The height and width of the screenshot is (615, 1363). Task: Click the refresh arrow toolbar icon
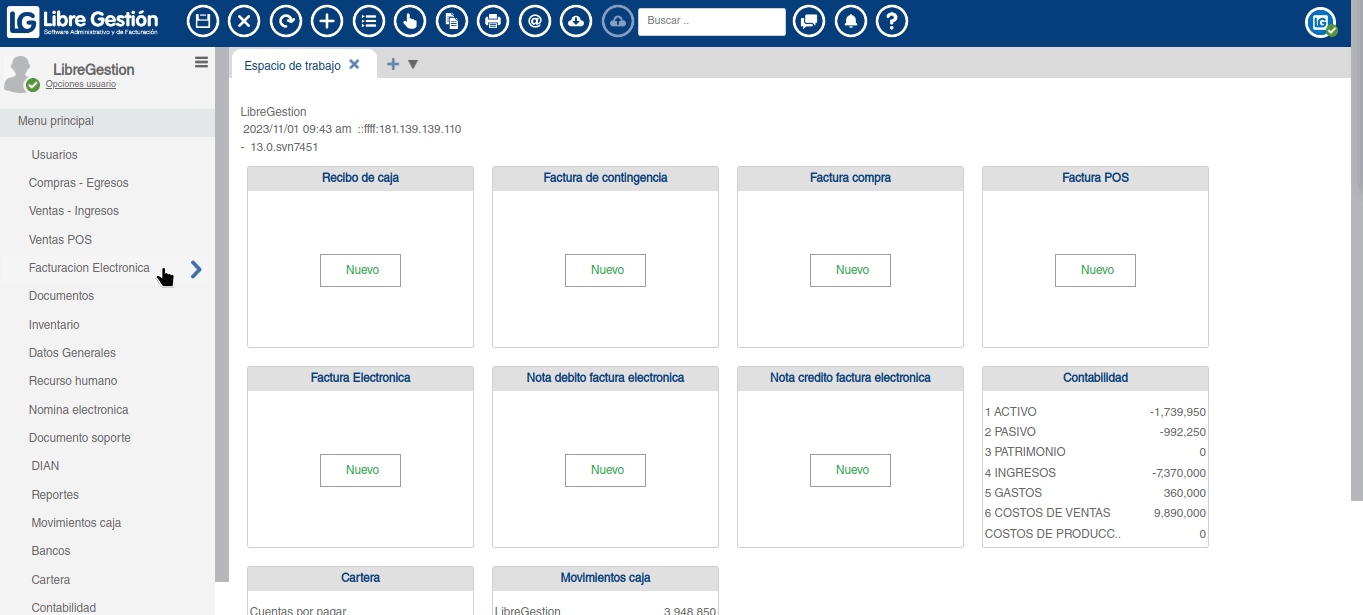click(285, 21)
